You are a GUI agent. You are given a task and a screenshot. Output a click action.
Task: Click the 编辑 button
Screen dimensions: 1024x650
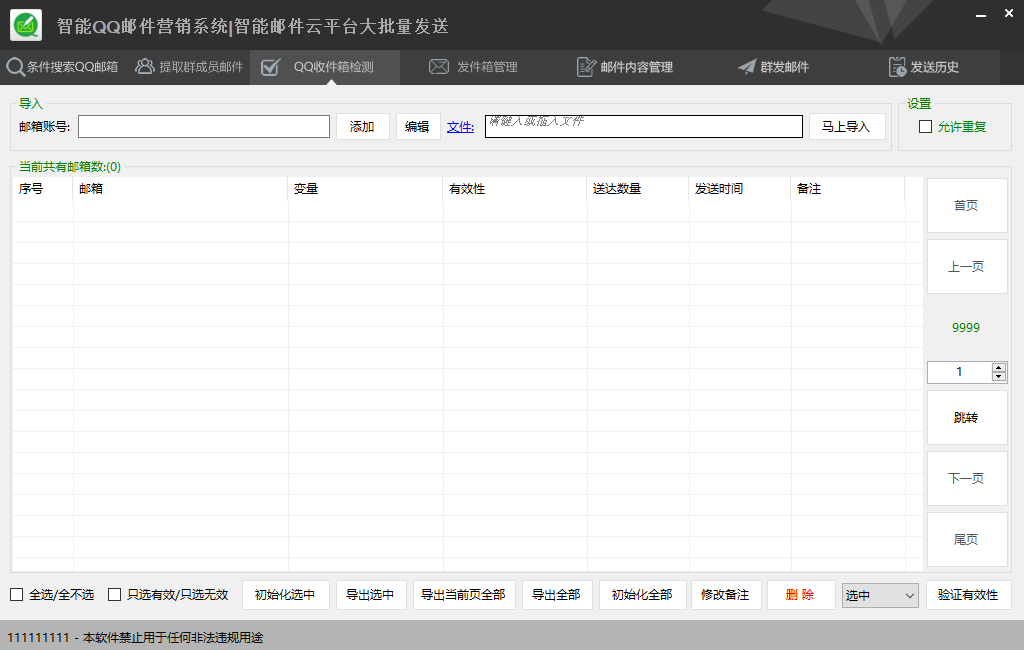point(418,127)
